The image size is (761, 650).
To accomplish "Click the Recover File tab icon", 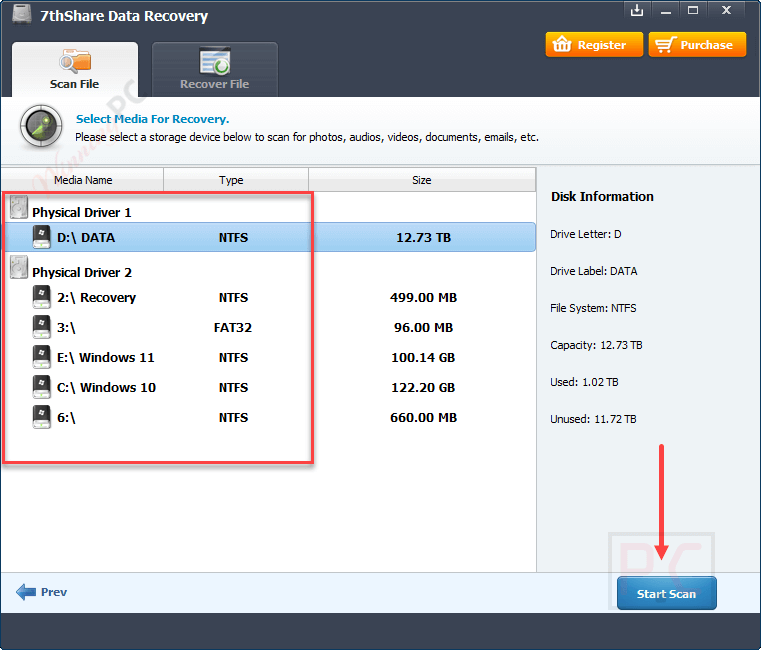I will pyautogui.click(x=215, y=61).
